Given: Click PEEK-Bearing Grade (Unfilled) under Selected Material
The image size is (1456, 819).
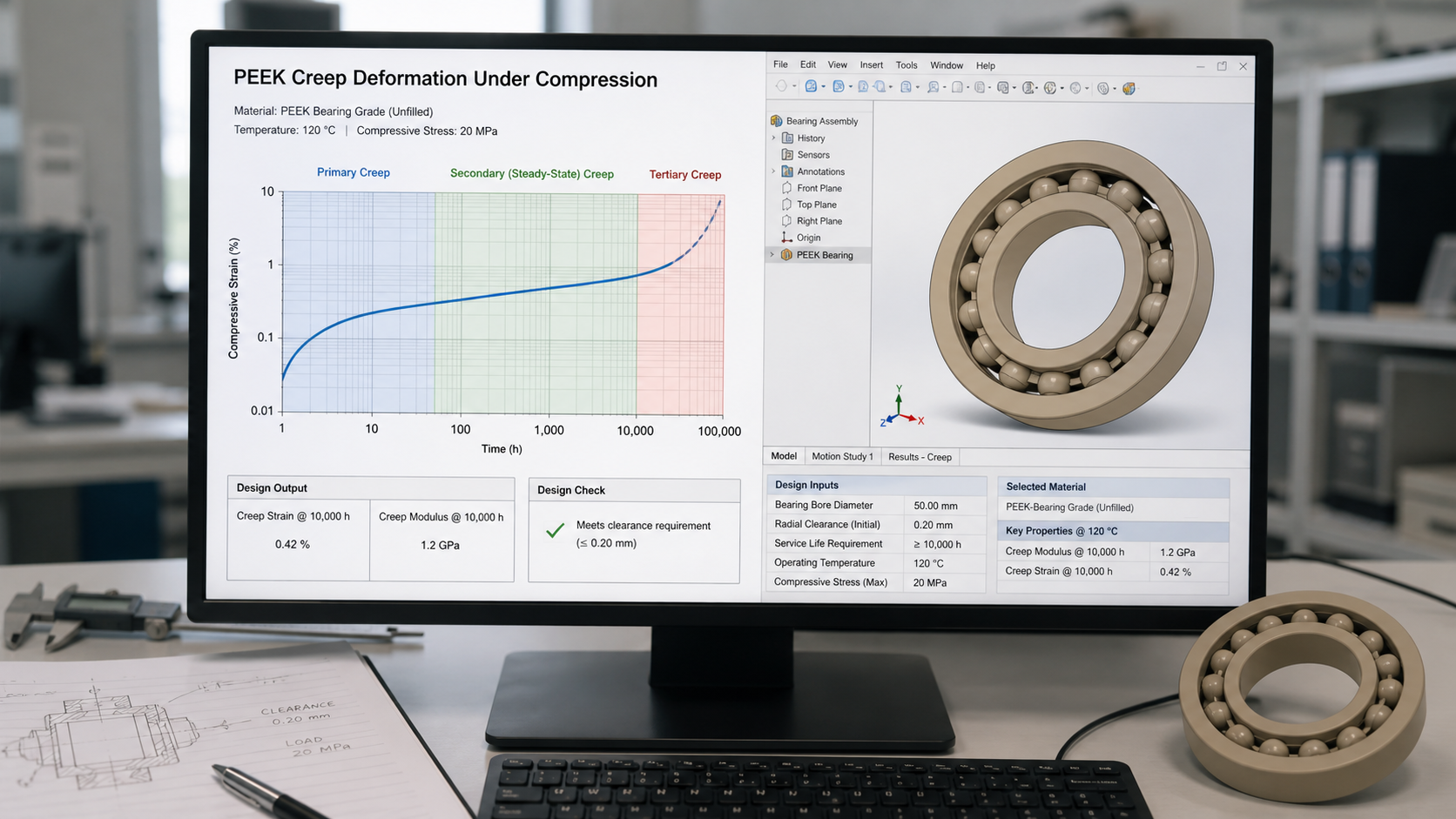Looking at the screenshot, I should click(1069, 507).
